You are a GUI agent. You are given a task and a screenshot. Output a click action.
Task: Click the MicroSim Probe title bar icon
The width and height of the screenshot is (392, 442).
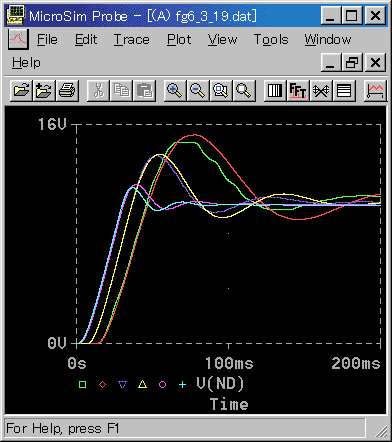(x=16, y=15)
